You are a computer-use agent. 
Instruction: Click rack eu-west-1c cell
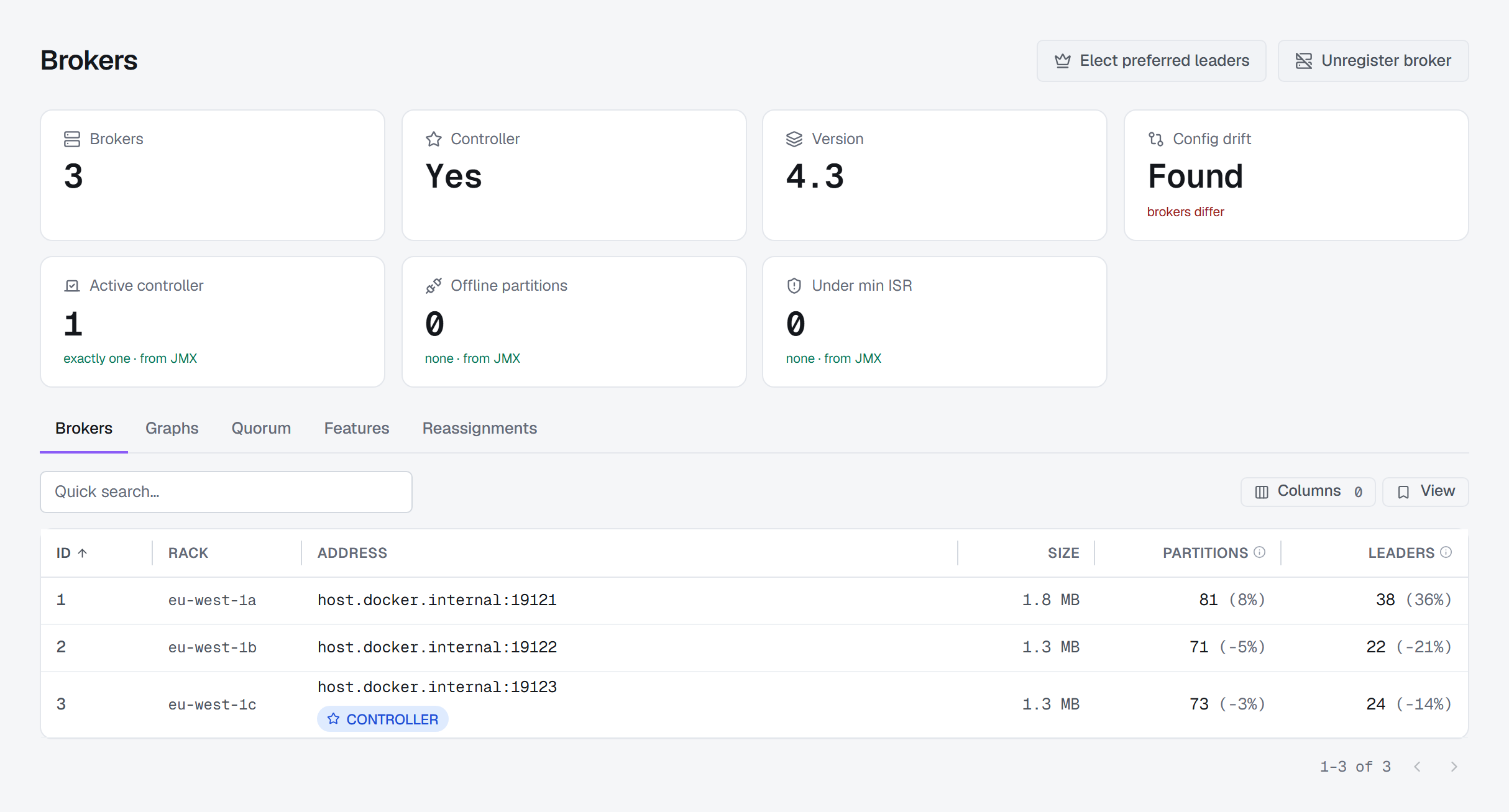point(213,705)
